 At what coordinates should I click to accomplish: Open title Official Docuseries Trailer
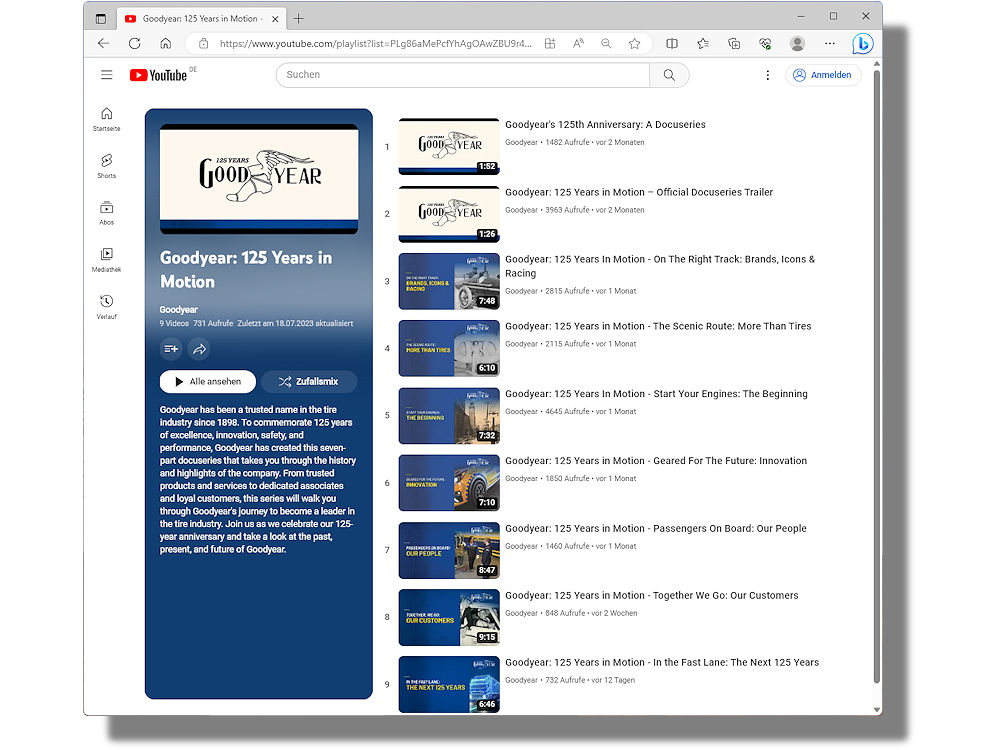(x=639, y=192)
